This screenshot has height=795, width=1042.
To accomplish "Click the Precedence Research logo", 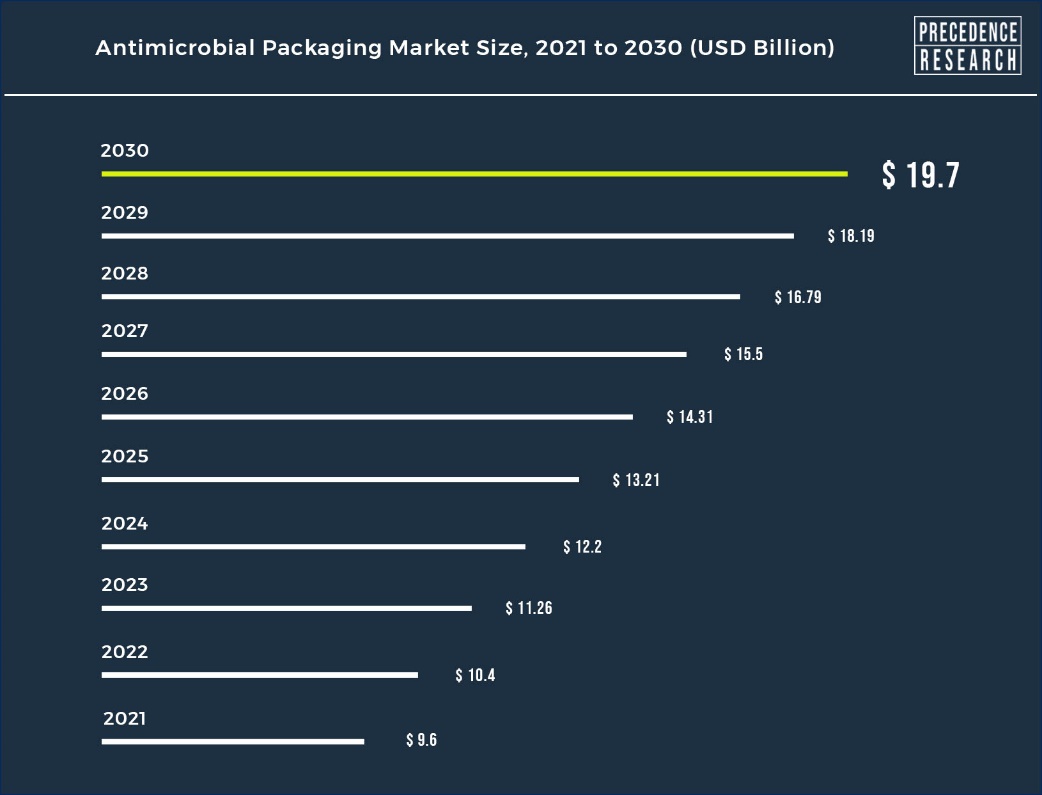I will point(967,46).
